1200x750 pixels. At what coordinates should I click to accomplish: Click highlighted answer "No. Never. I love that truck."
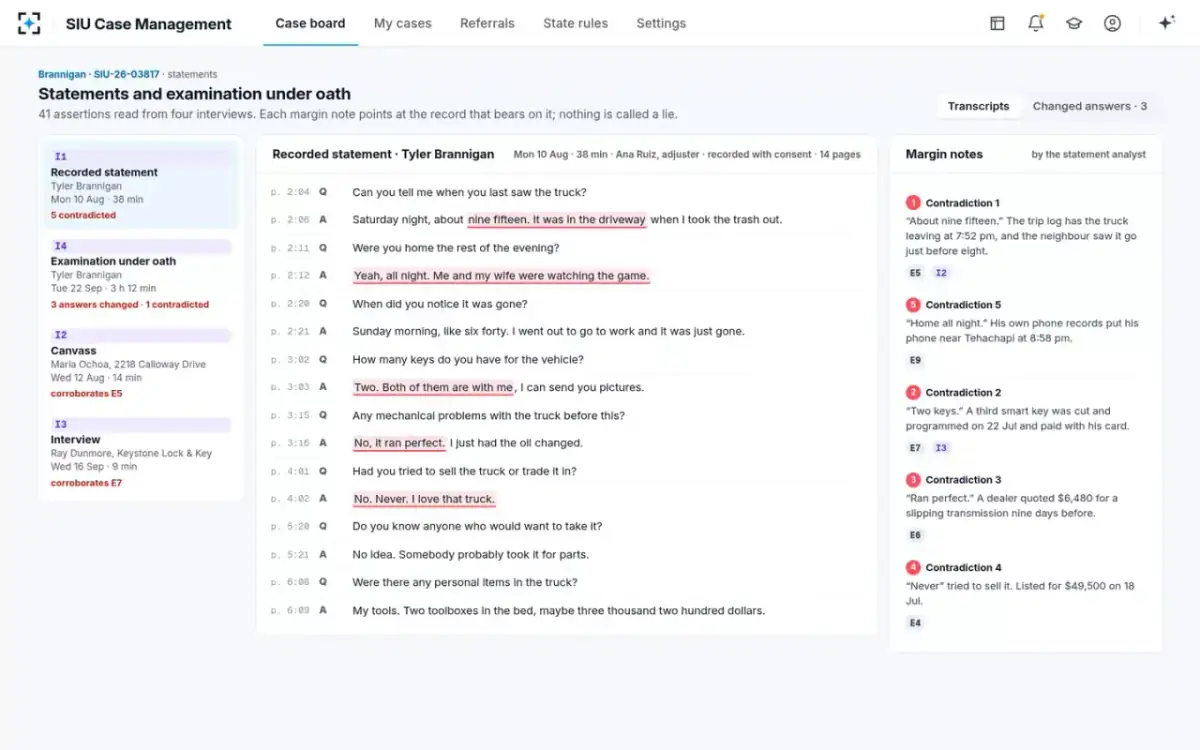pyautogui.click(x=424, y=499)
